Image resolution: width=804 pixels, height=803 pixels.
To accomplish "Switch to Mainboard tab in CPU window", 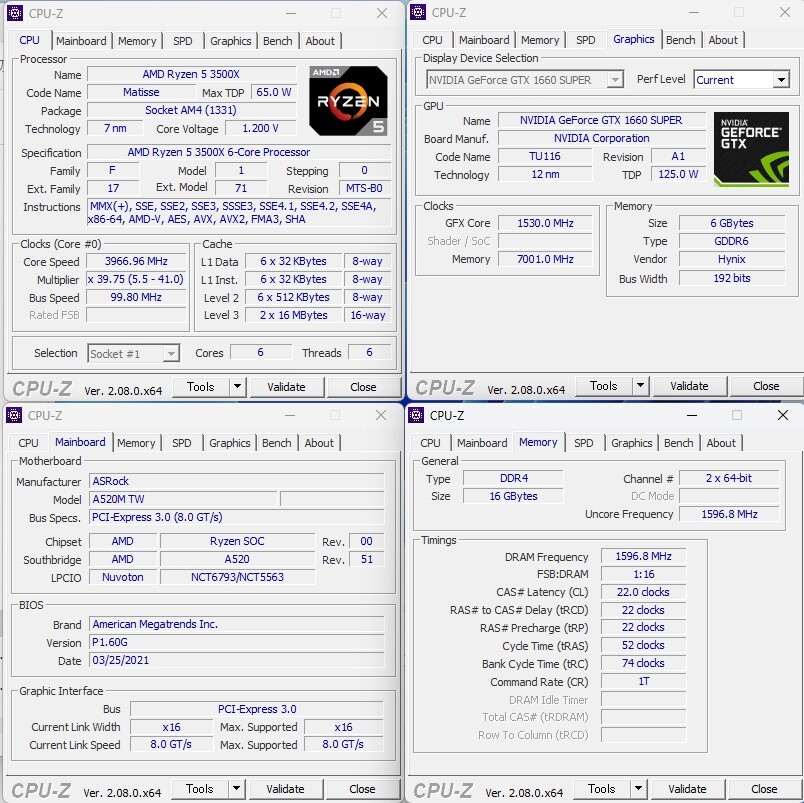I will click(81, 41).
